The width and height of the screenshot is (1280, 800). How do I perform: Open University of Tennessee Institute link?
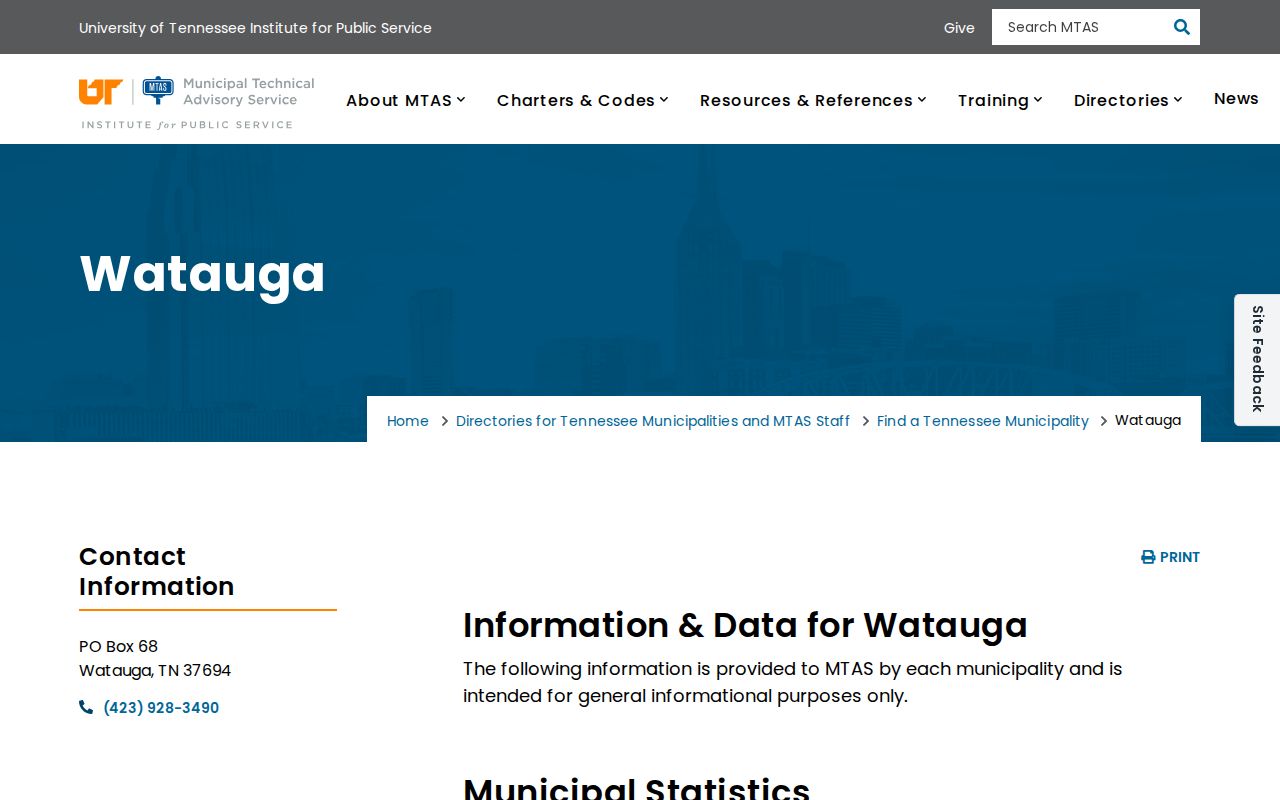(x=255, y=28)
